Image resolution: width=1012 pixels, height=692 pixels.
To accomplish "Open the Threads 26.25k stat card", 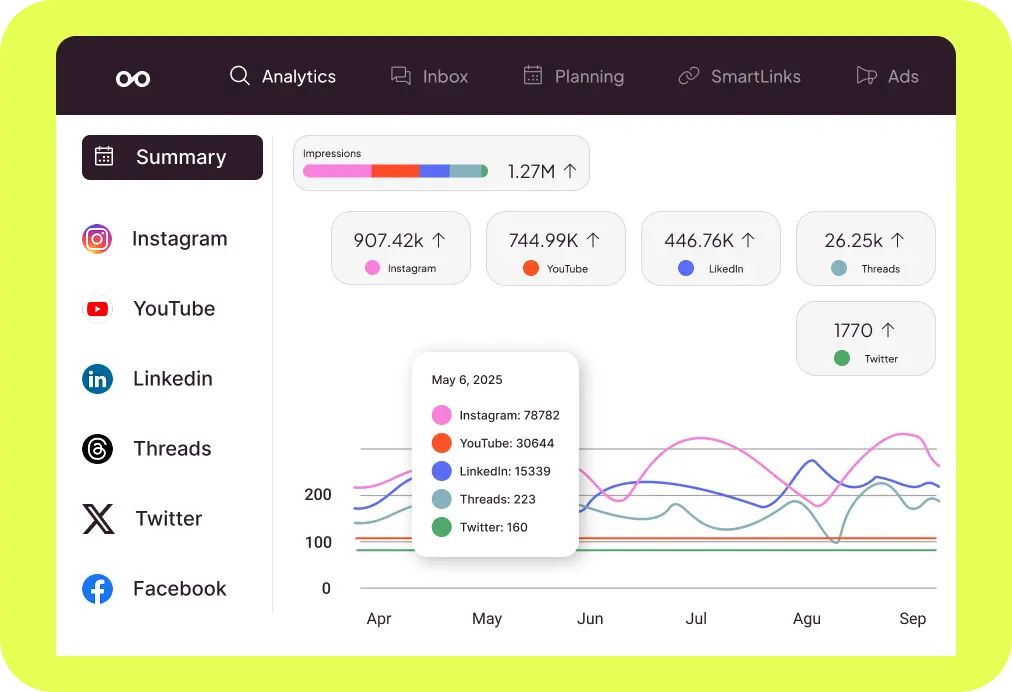I will (x=865, y=248).
